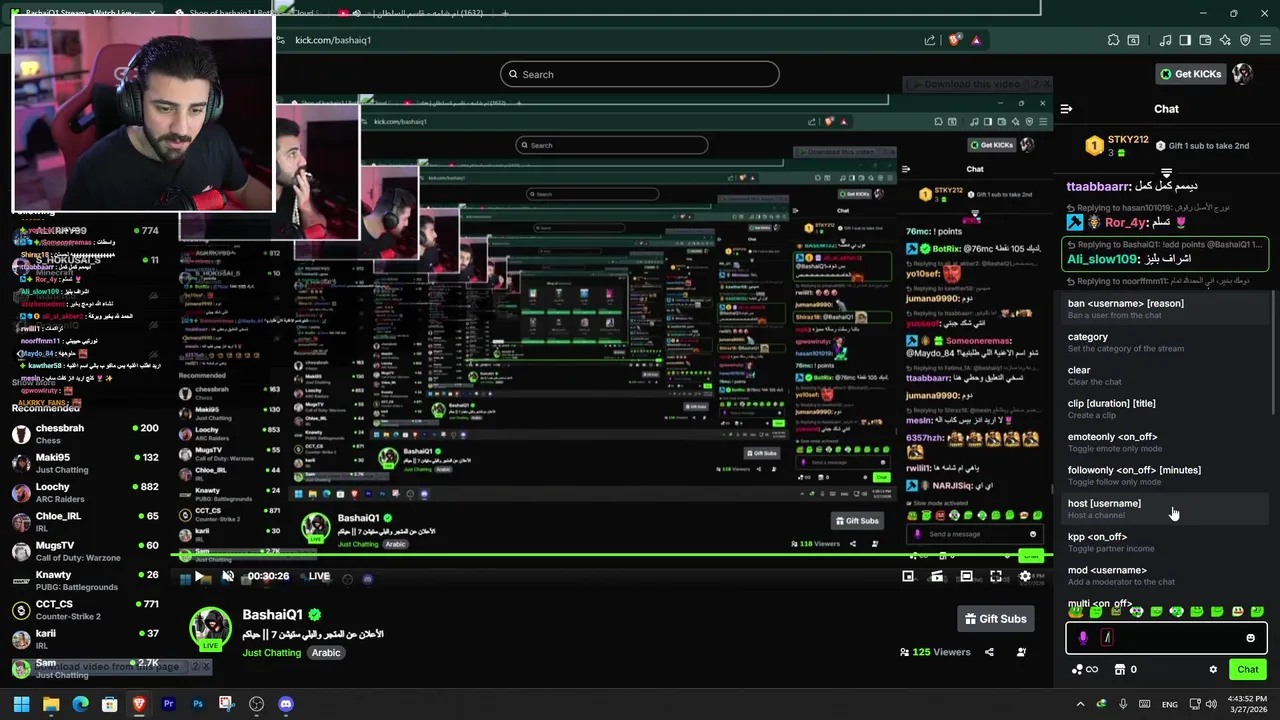The width and height of the screenshot is (1280, 720).
Task: Open the browser extensions puzzle icon
Action: (x=1113, y=40)
